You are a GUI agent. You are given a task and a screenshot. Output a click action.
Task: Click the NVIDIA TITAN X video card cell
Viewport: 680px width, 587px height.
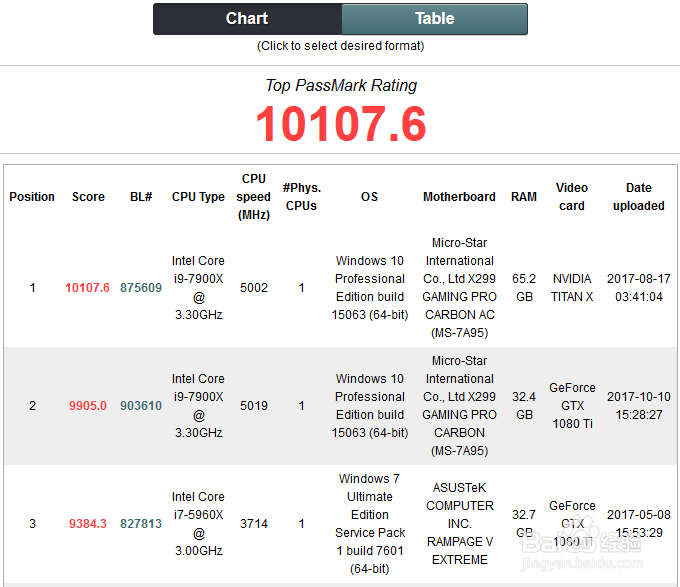[x=572, y=287]
